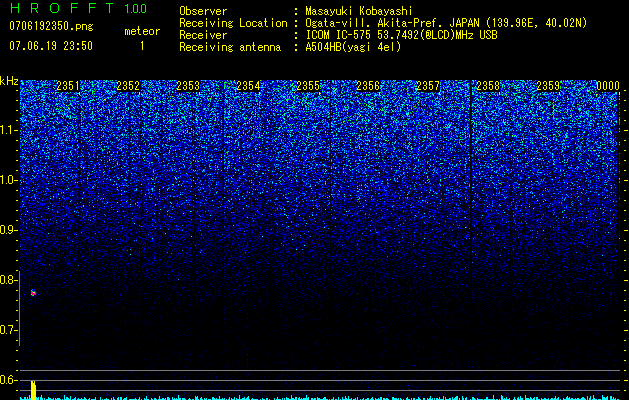This screenshot has width=629, height=400.
Task: Click the date stamp 07.06.19 23:50
Action: (51, 46)
